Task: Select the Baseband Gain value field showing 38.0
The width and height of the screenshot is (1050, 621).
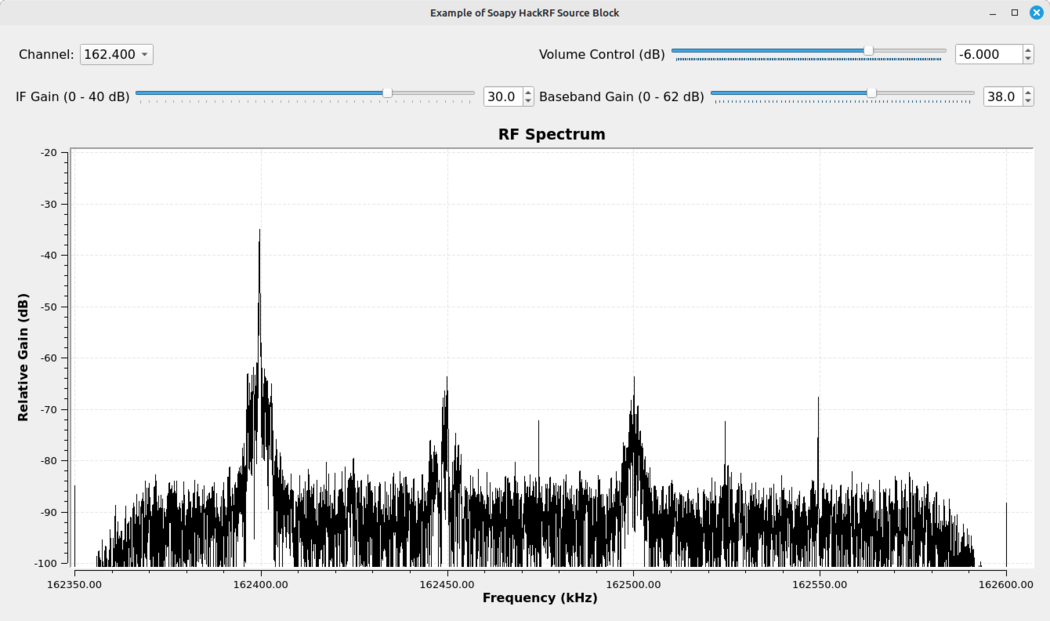Action: [1005, 96]
